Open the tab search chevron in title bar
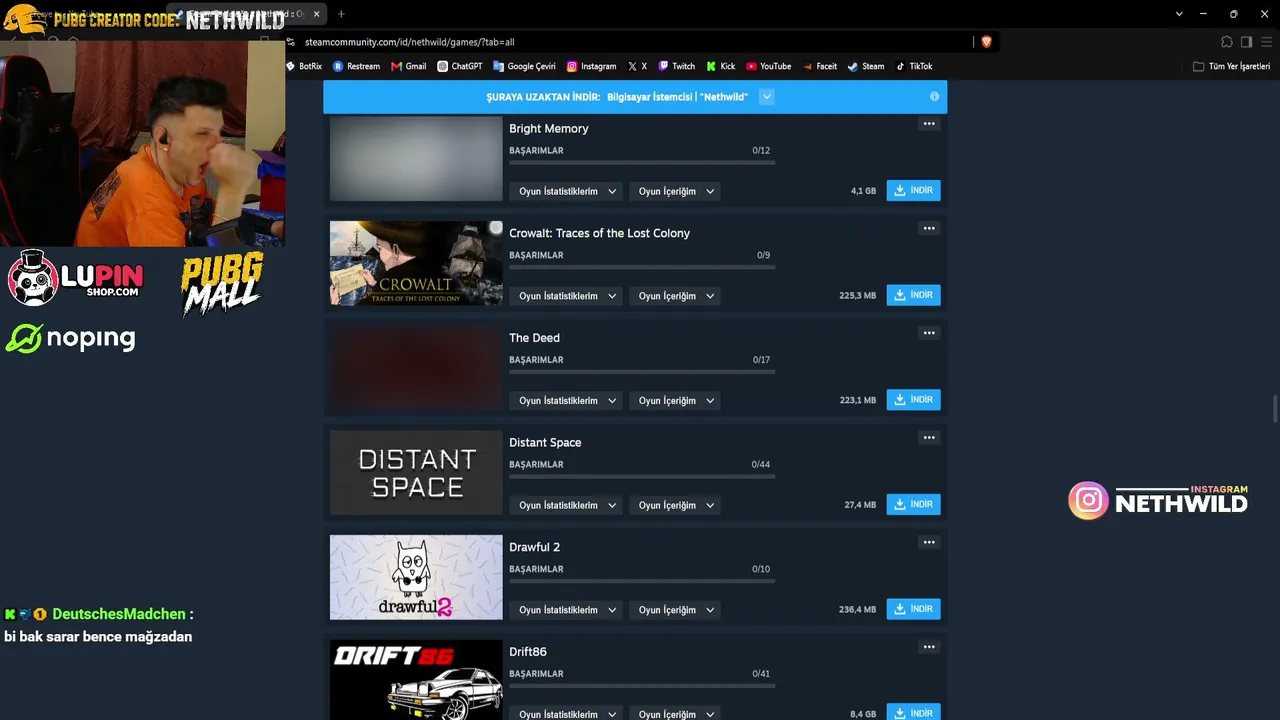 pyautogui.click(x=1179, y=14)
